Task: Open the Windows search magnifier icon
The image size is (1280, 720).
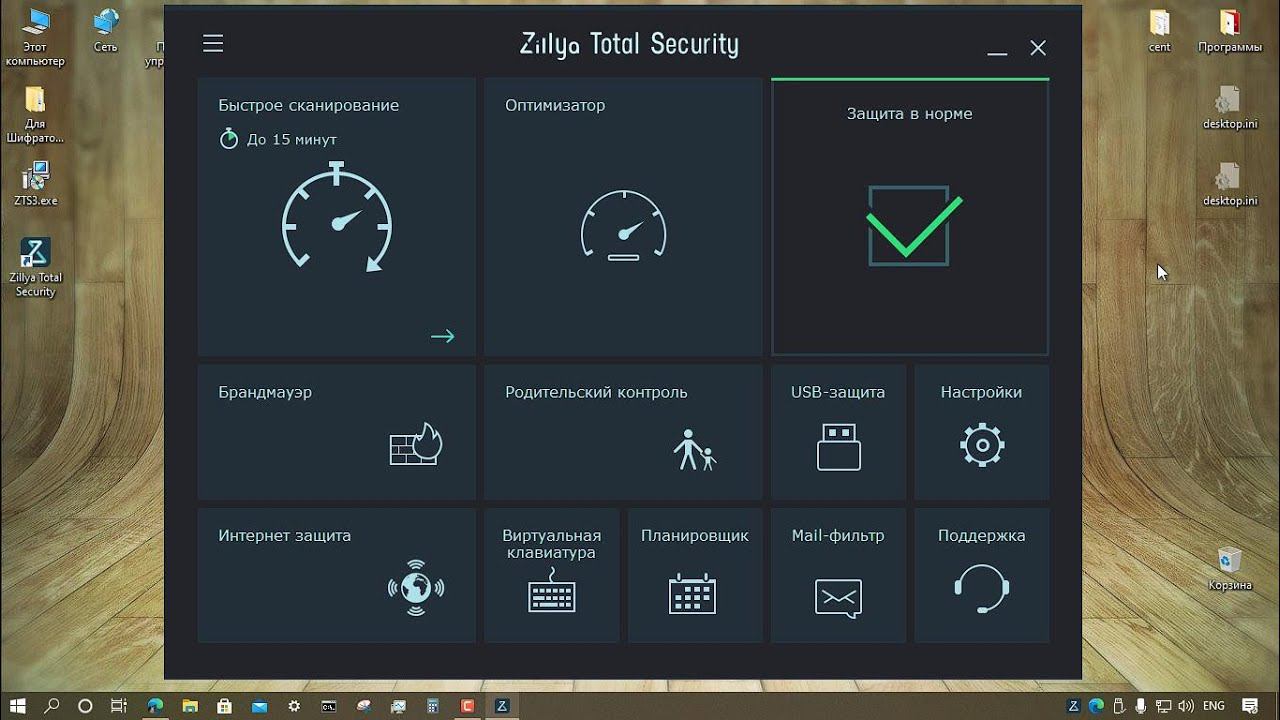Action: (52, 706)
